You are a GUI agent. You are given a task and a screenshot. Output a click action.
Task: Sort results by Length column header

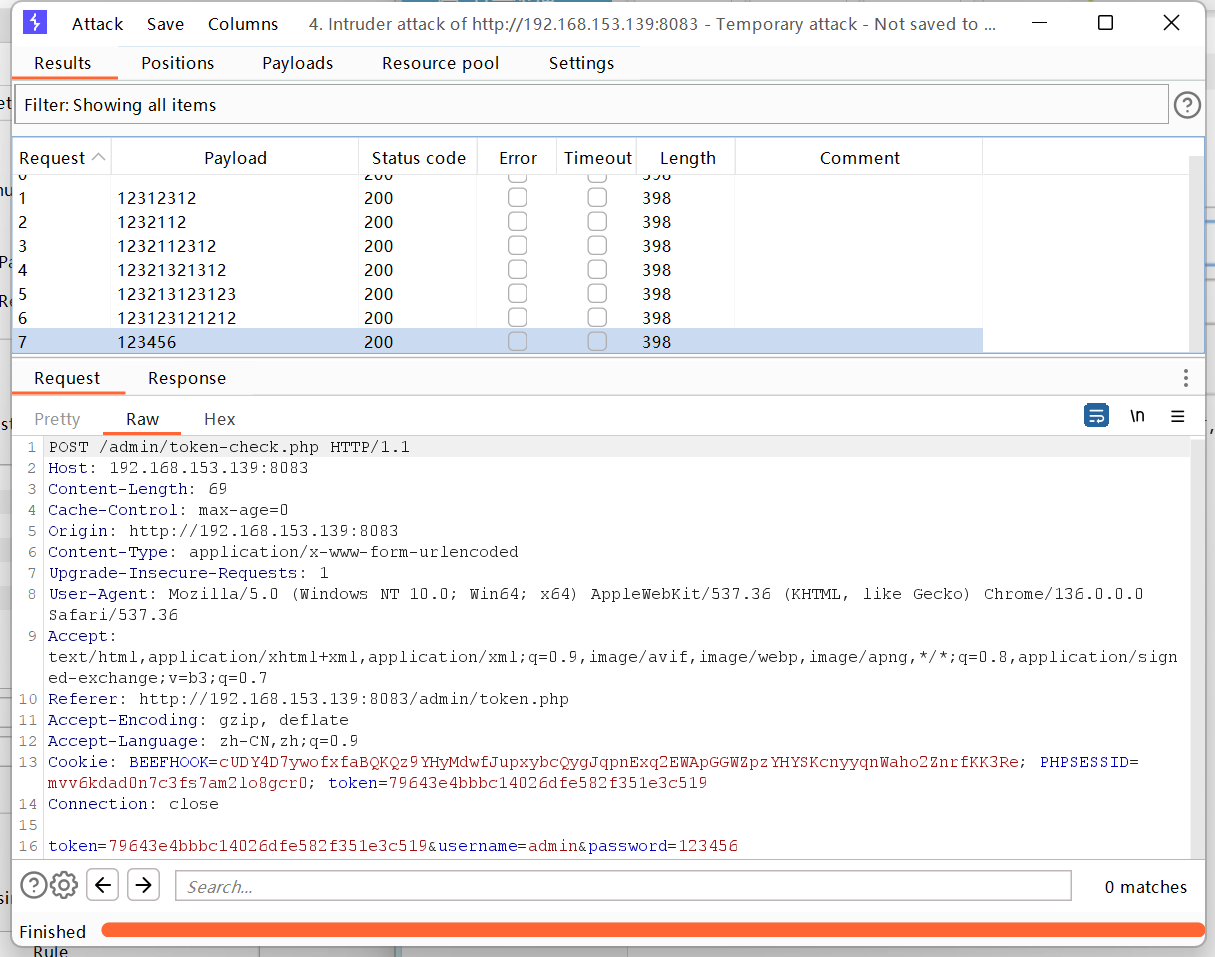[x=687, y=158]
